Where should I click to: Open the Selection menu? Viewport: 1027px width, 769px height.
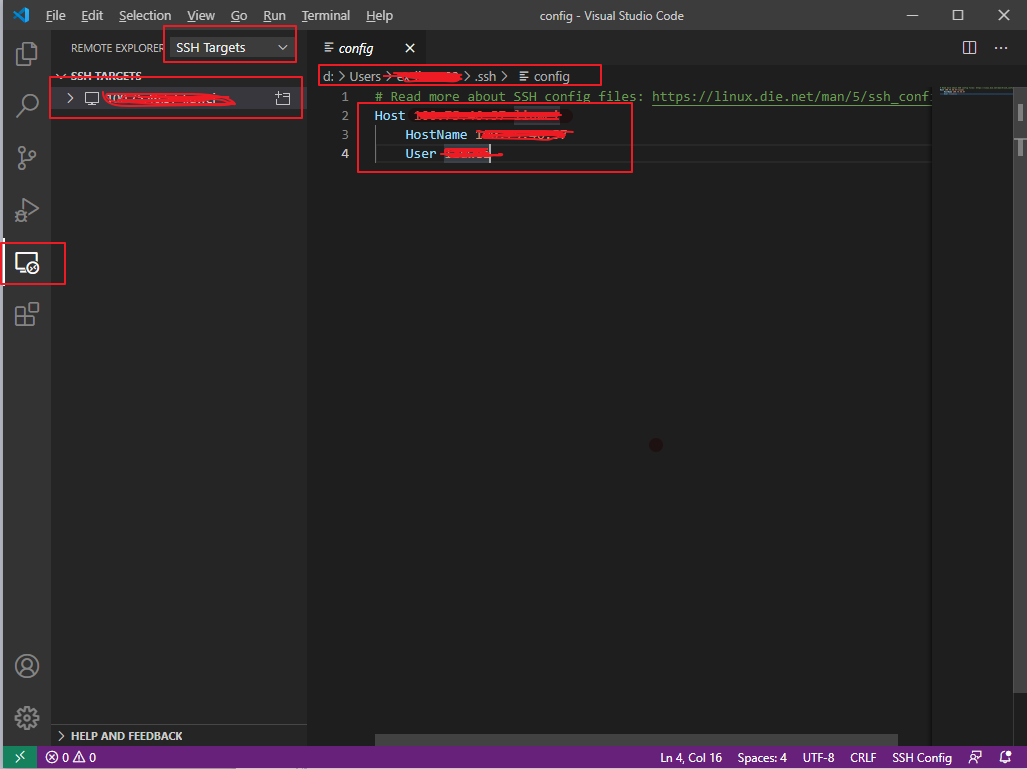pos(145,15)
